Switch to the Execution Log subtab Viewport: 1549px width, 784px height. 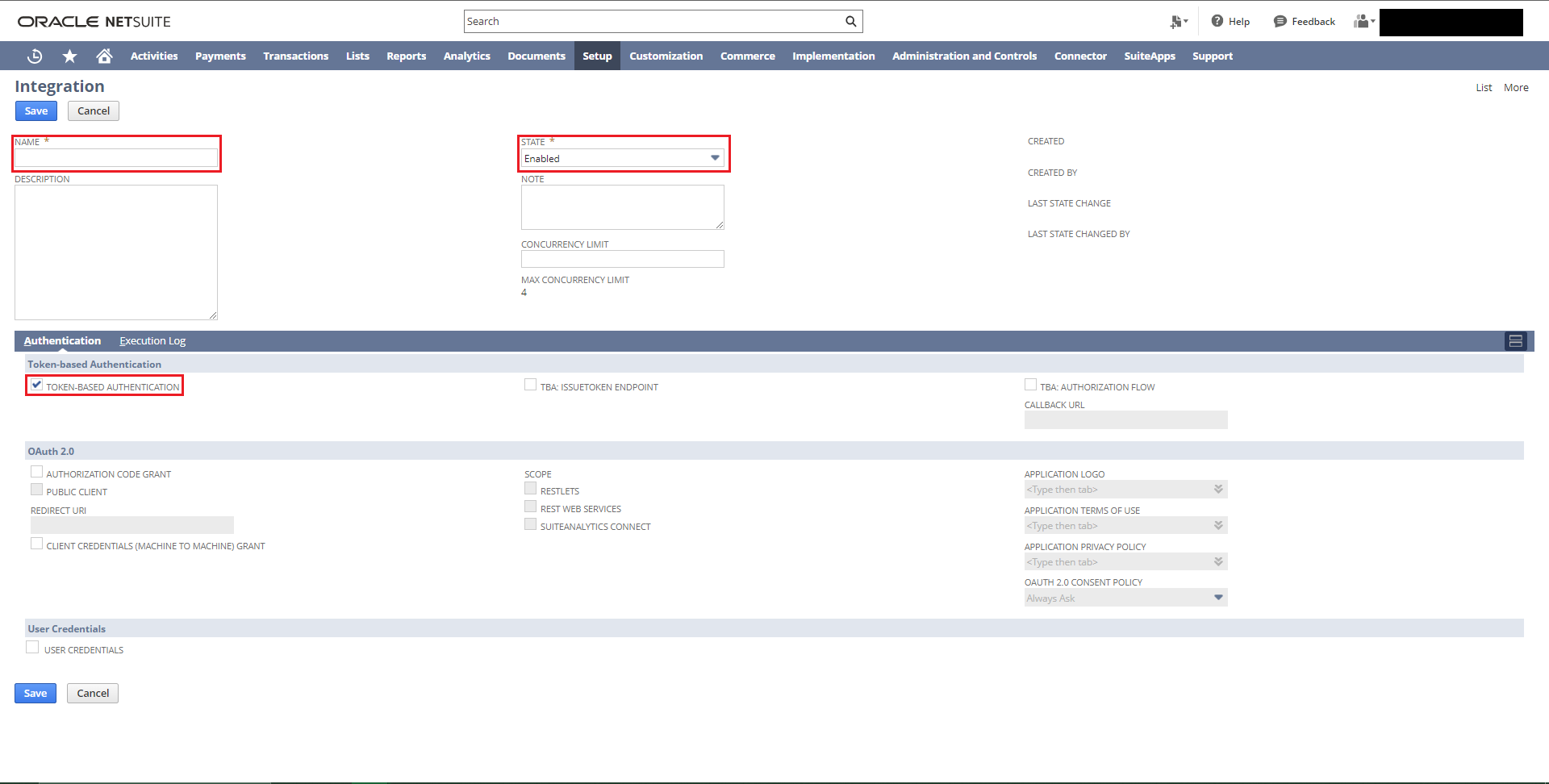pos(152,341)
